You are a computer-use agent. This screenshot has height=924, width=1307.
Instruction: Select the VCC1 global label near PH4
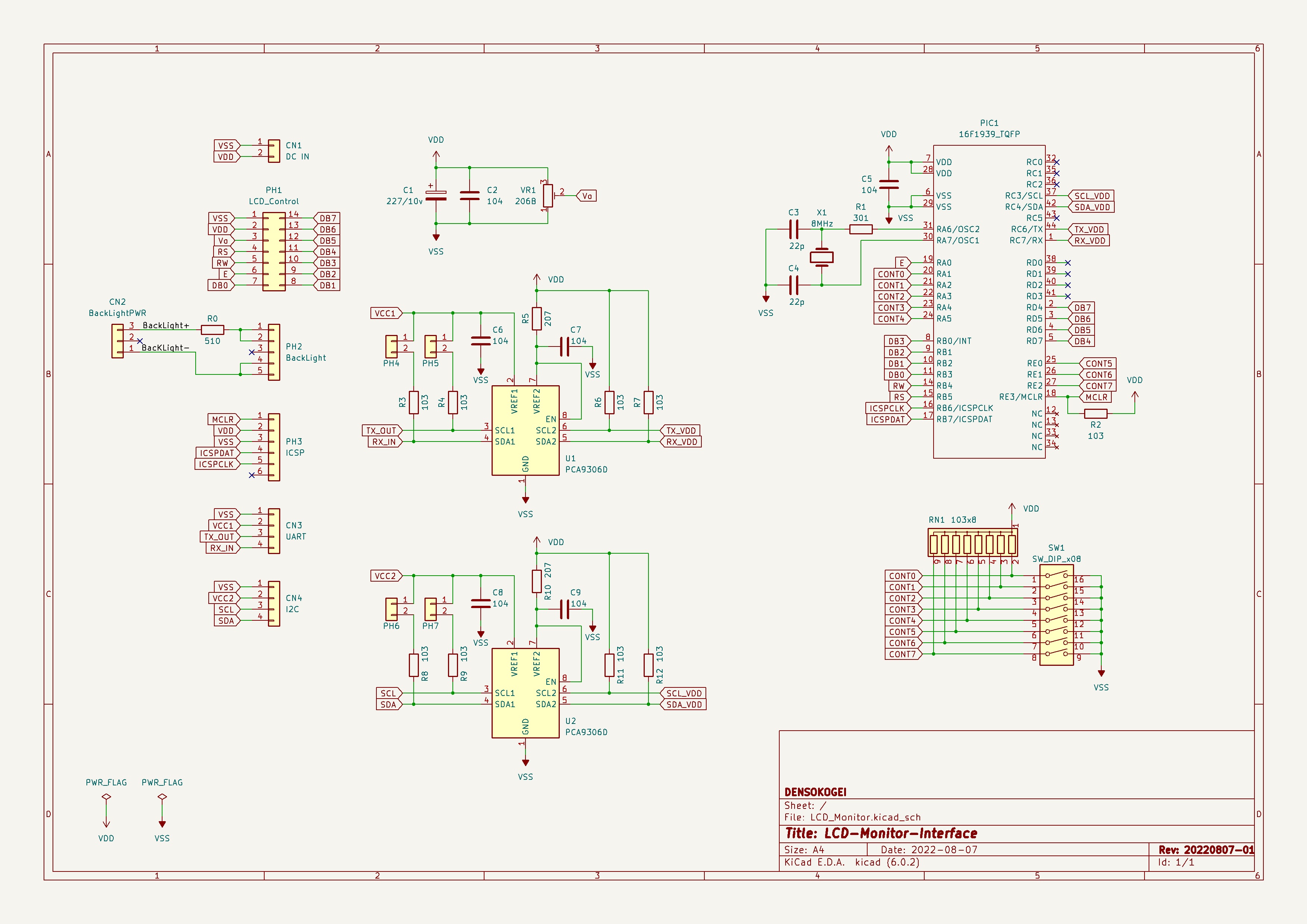pyautogui.click(x=386, y=313)
